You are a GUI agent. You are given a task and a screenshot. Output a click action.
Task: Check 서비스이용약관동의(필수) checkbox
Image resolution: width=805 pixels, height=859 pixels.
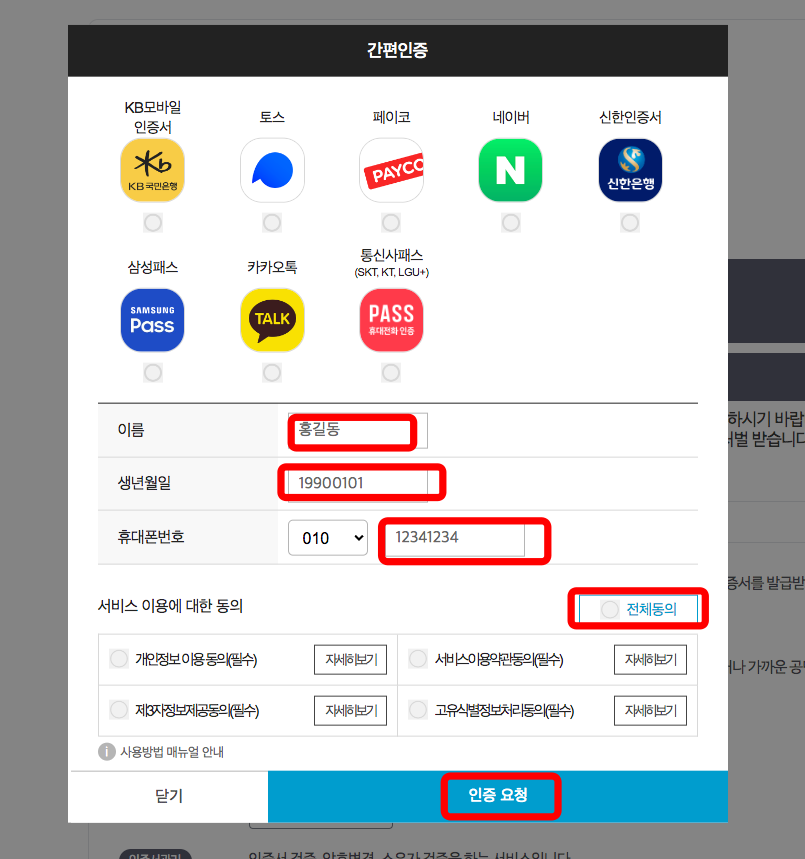418,658
